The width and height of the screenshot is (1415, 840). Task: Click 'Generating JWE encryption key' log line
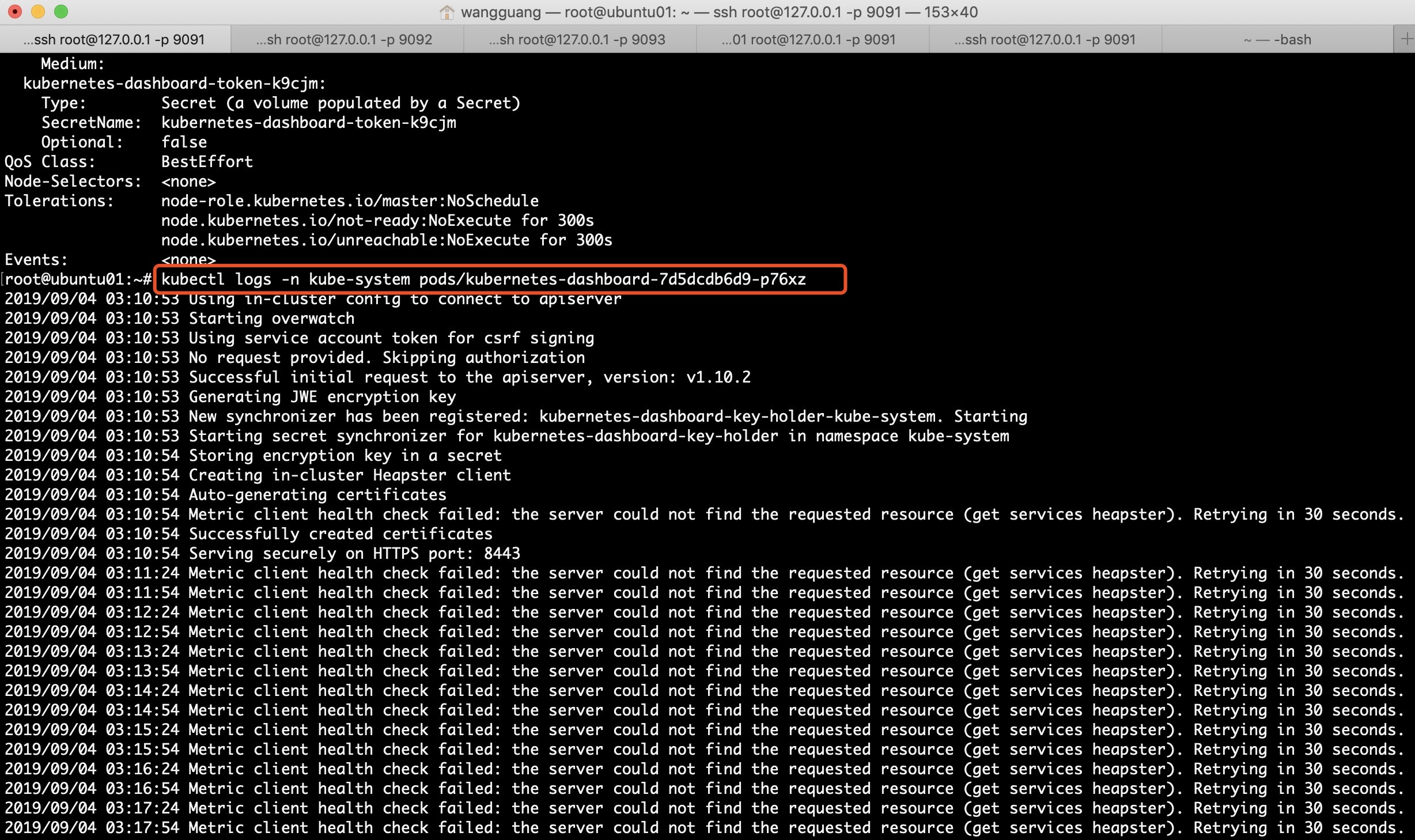[230, 397]
